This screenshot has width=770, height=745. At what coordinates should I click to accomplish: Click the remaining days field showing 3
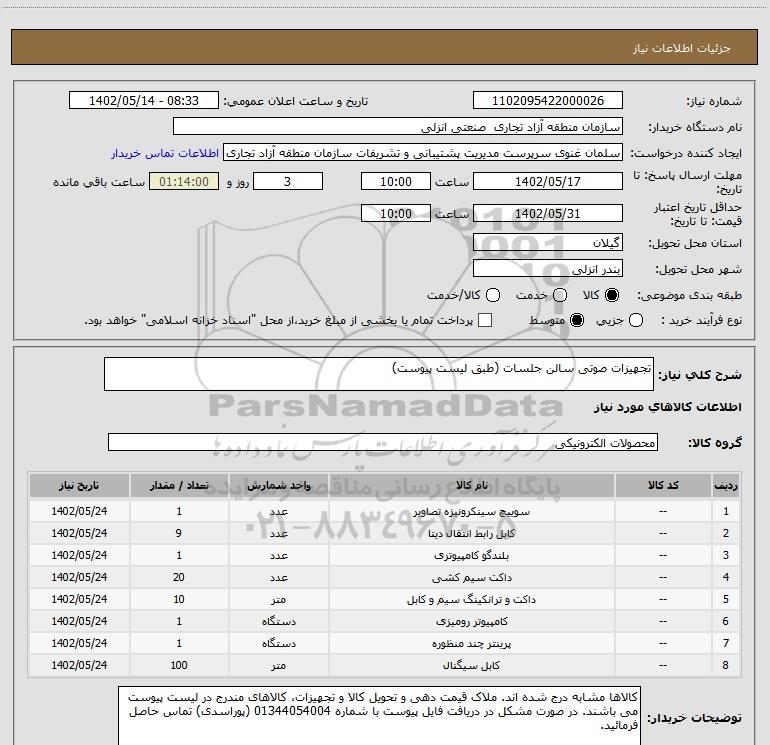(288, 181)
